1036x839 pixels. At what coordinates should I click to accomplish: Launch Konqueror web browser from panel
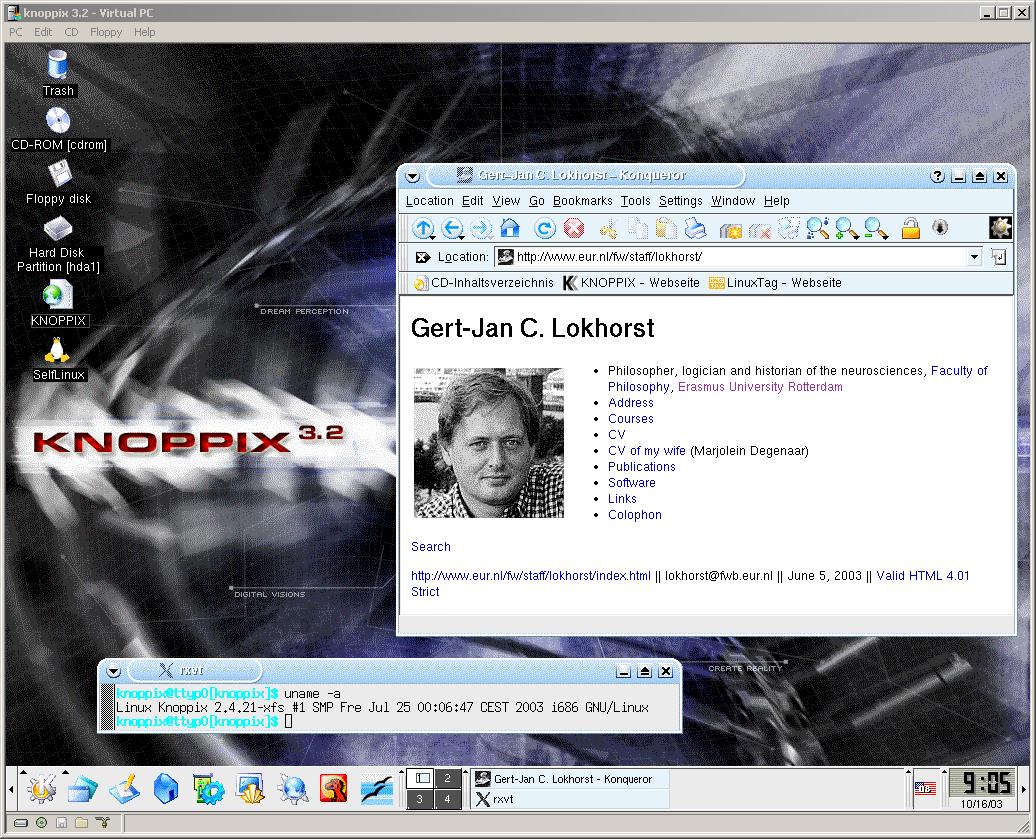[291, 789]
